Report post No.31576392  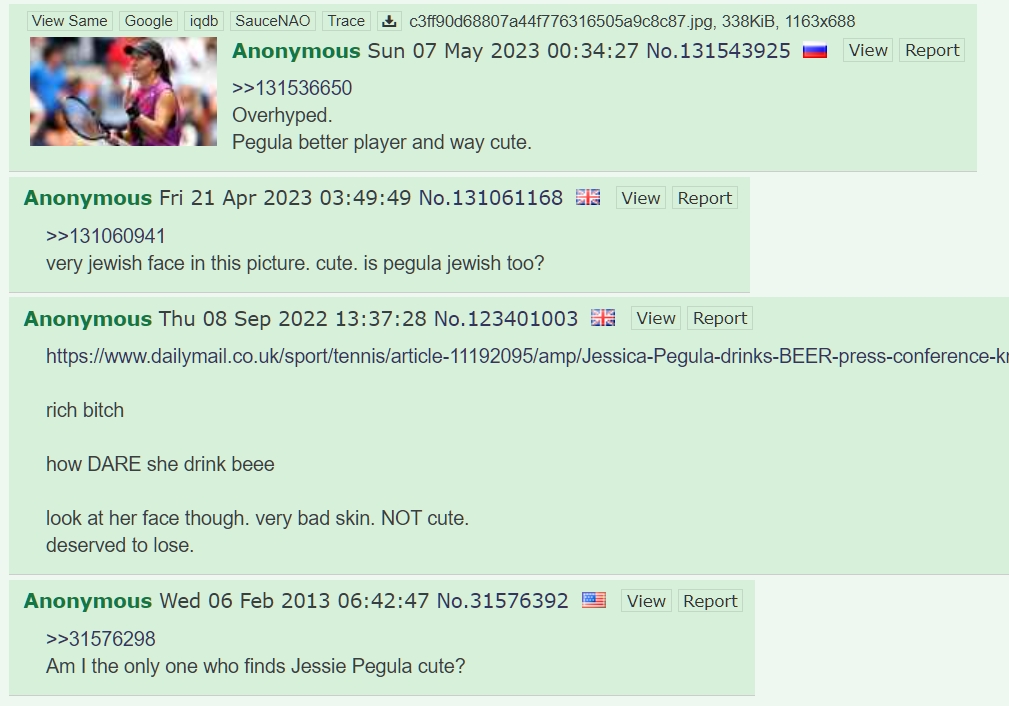coord(710,601)
